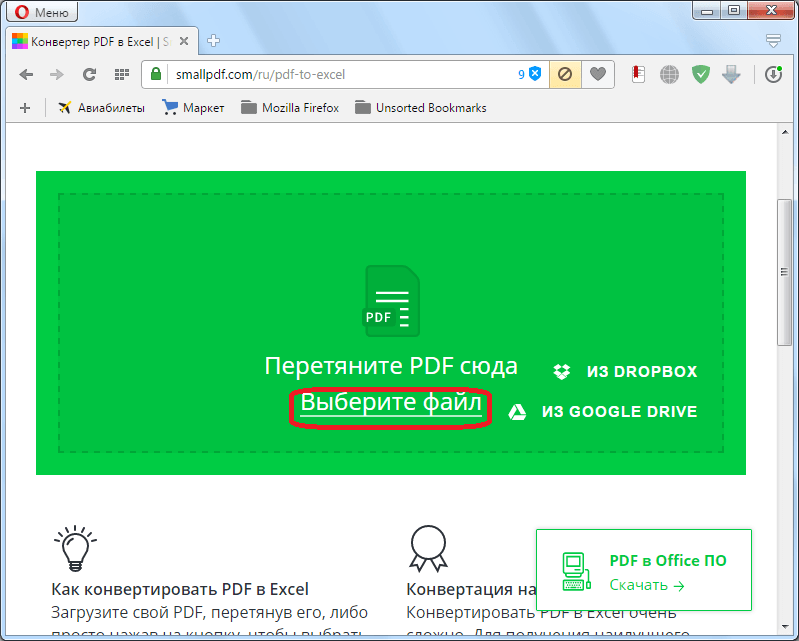Click the Выберите файл link
This screenshot has height=641, width=799.
click(391, 403)
